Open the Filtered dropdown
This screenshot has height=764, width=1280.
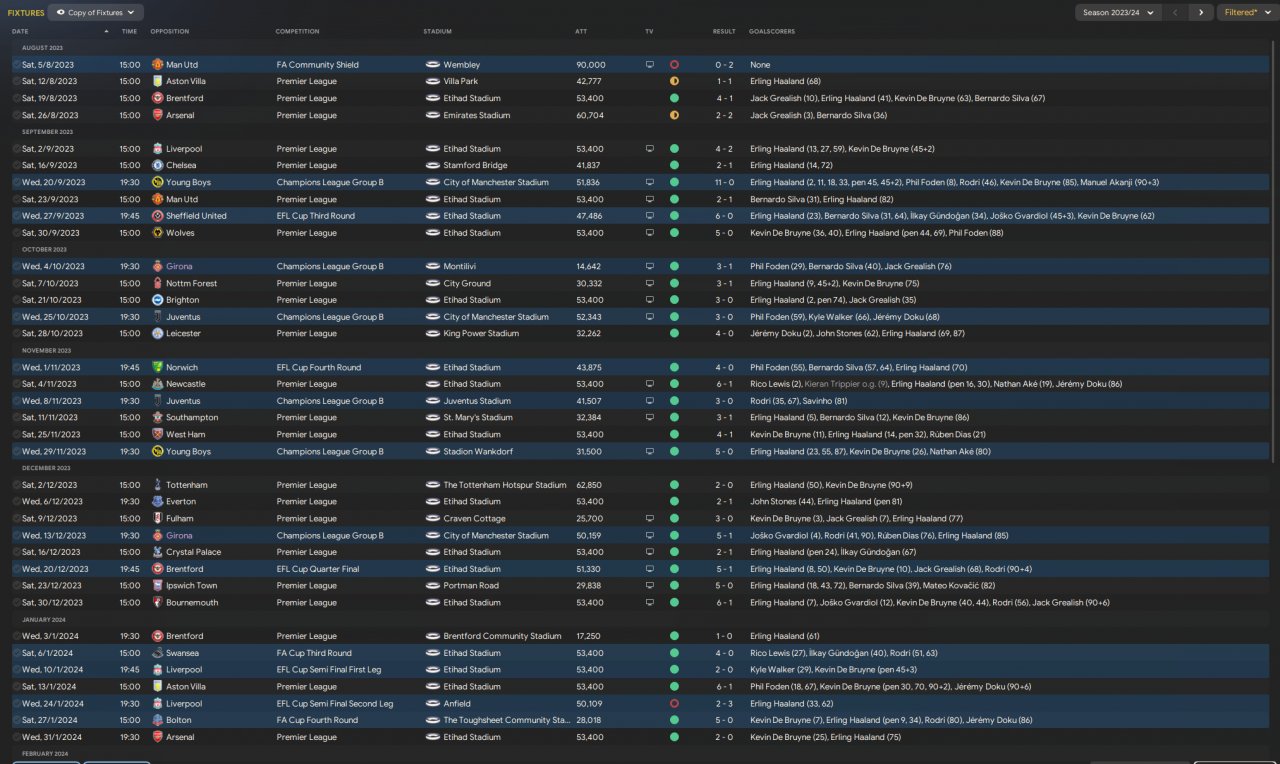[x=1246, y=13]
